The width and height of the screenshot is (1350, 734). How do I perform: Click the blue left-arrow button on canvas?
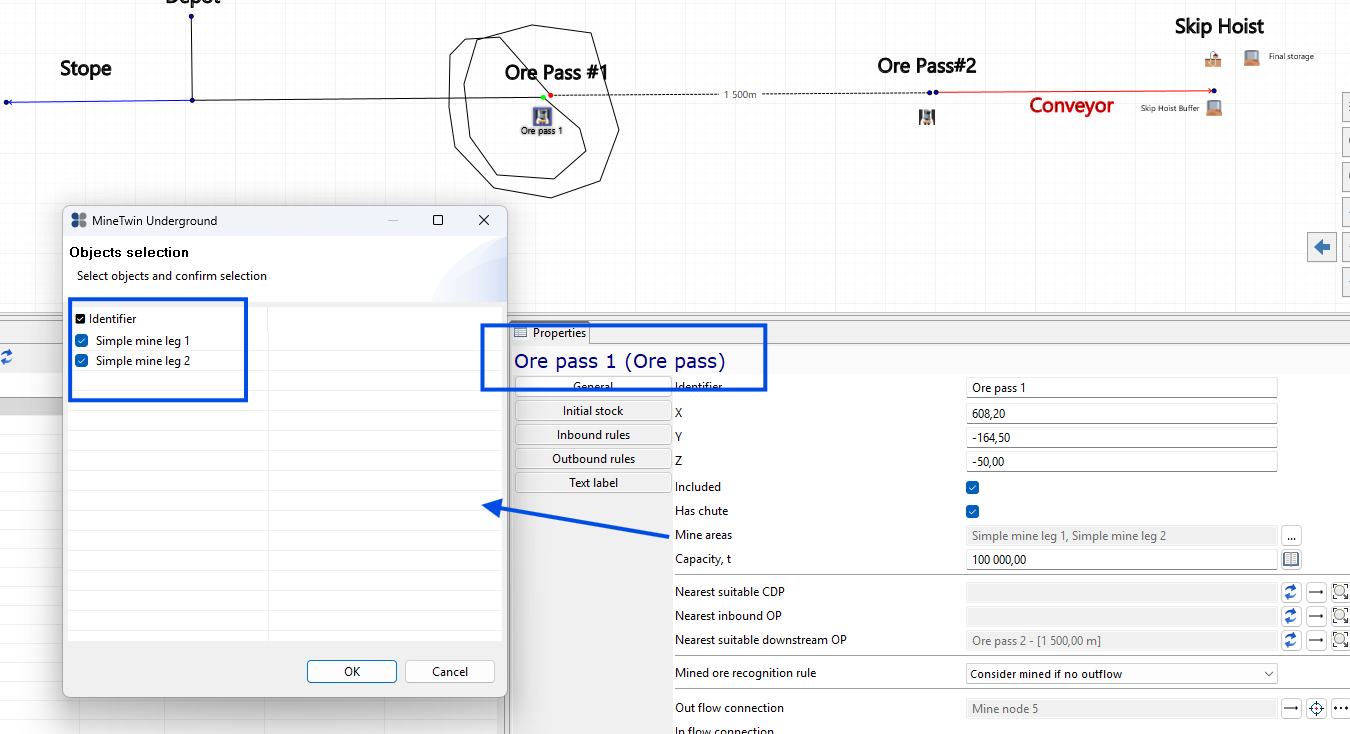click(x=1322, y=247)
